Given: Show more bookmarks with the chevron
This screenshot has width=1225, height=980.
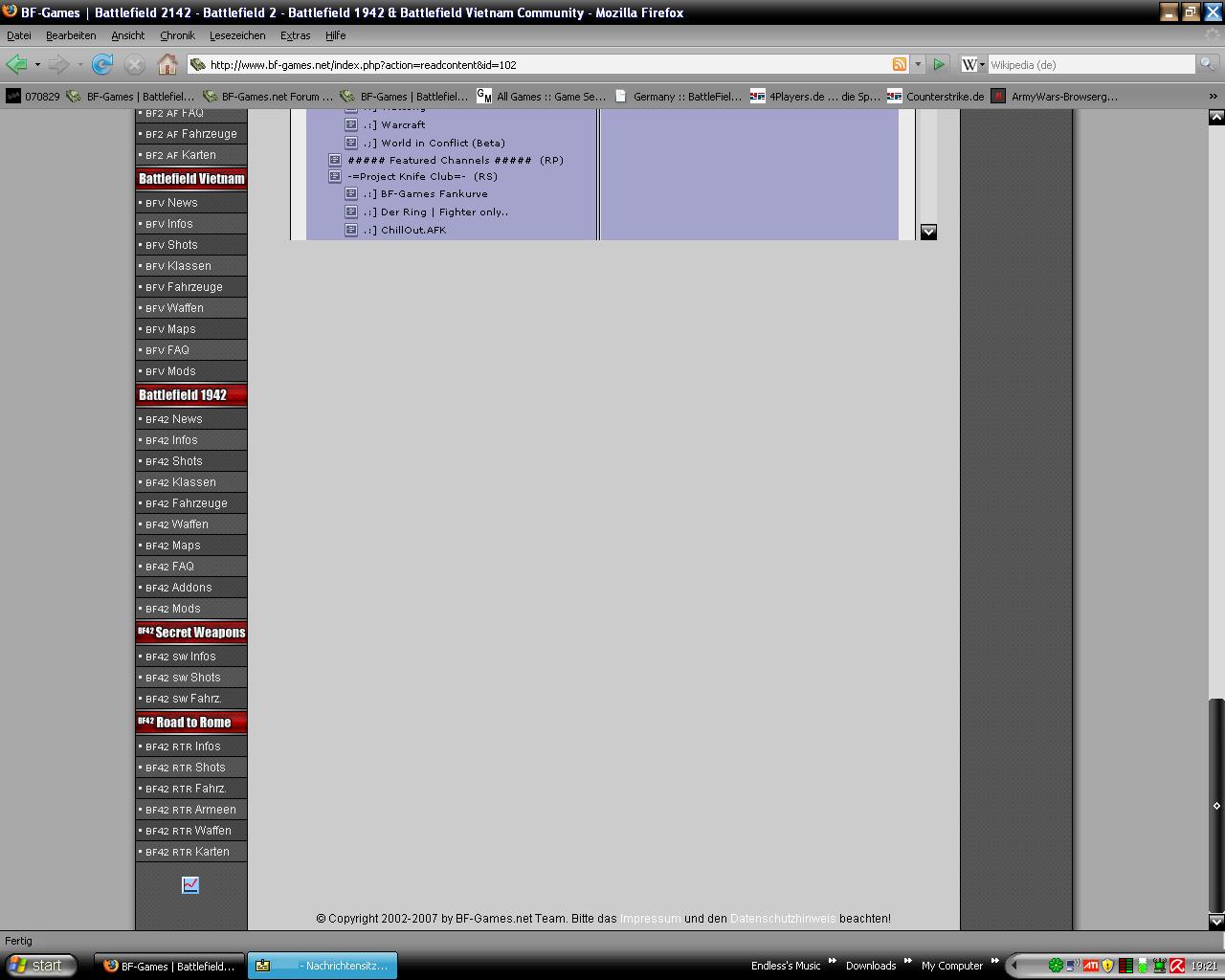Looking at the screenshot, I should [1214, 96].
